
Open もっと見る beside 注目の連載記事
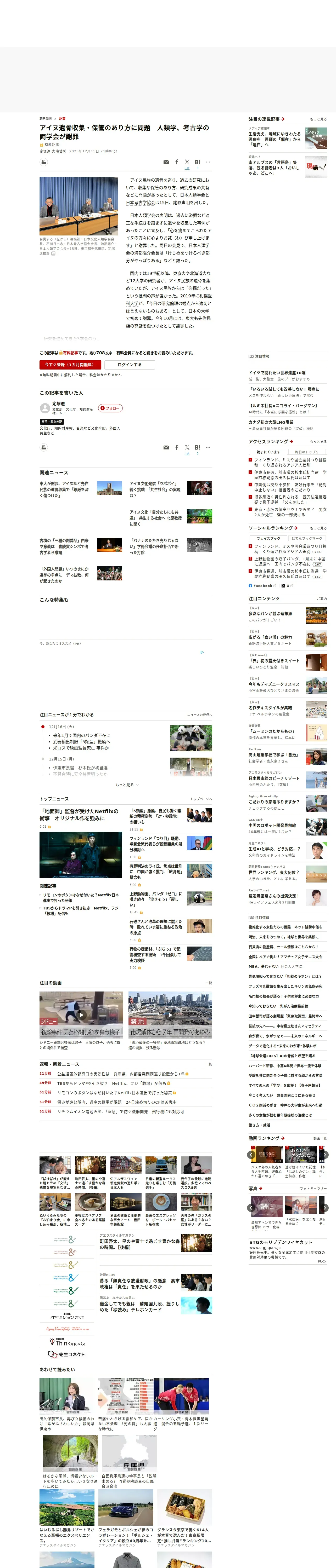pyautogui.click(x=318, y=119)
